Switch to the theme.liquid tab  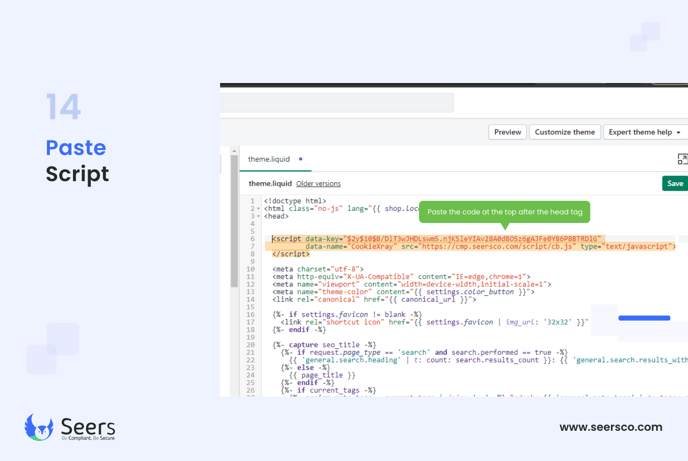tap(269, 159)
